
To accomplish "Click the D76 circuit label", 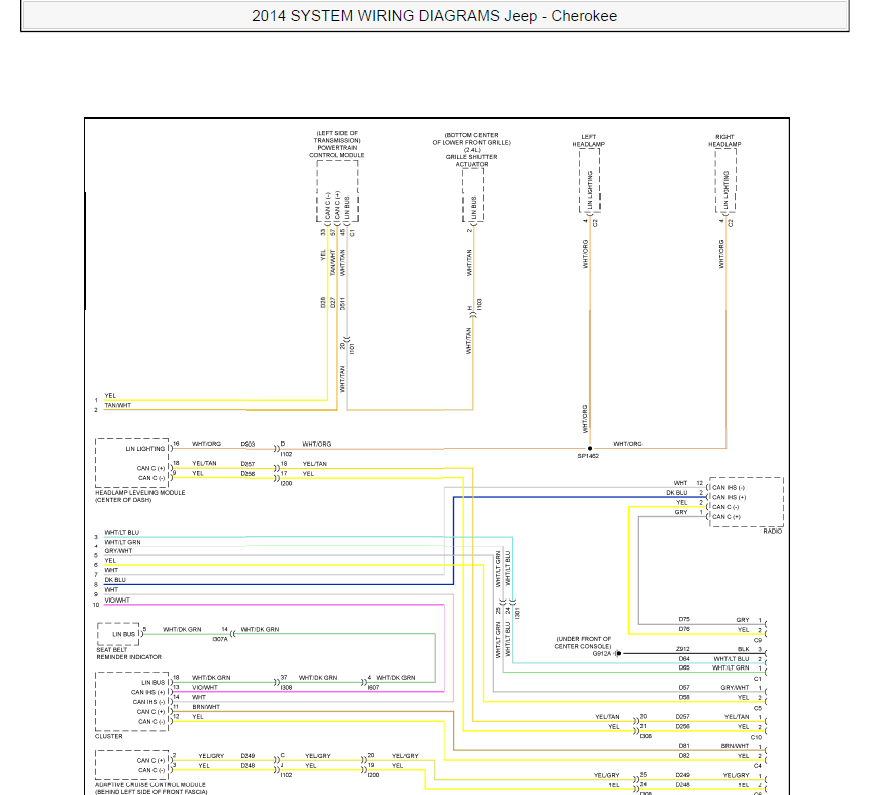I will tap(684, 629).
